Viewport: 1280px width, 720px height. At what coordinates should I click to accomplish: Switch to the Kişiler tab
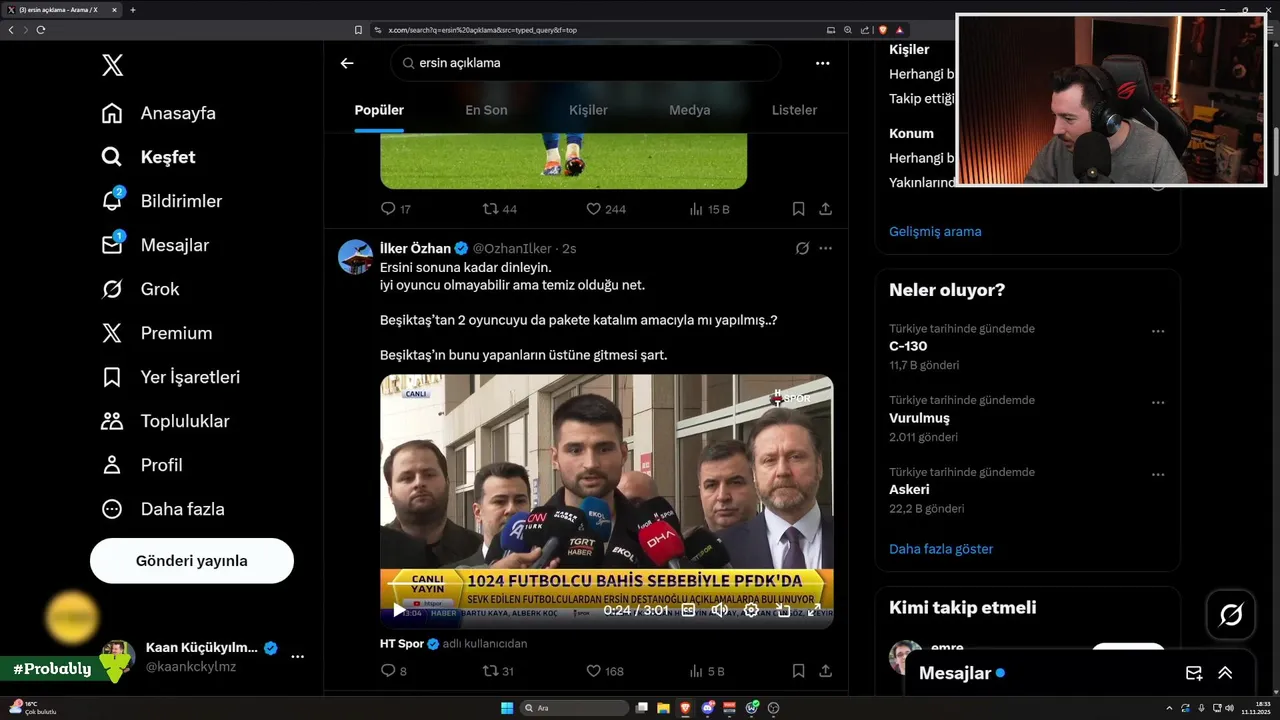tap(588, 110)
